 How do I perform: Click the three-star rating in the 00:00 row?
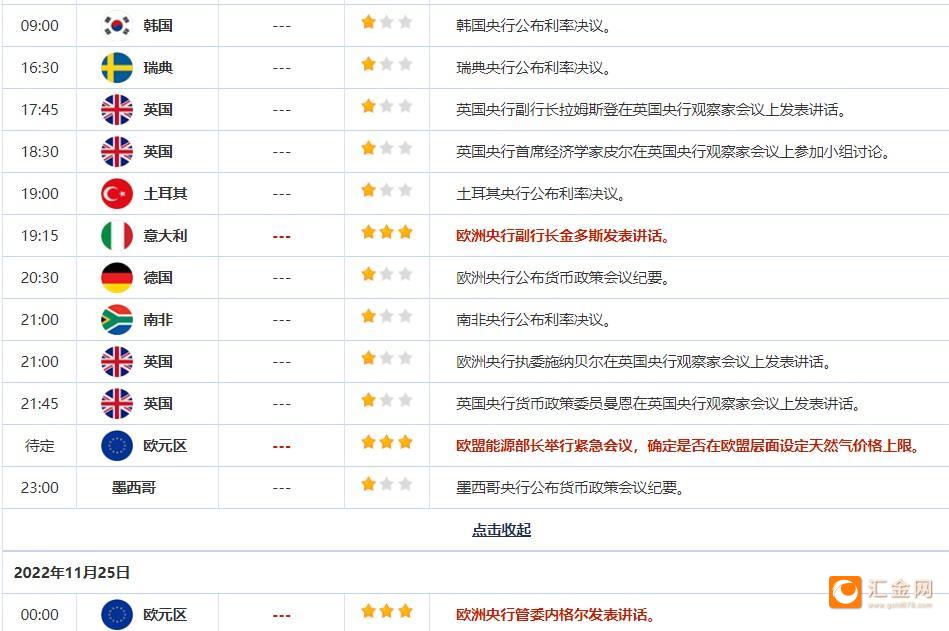(x=386, y=612)
